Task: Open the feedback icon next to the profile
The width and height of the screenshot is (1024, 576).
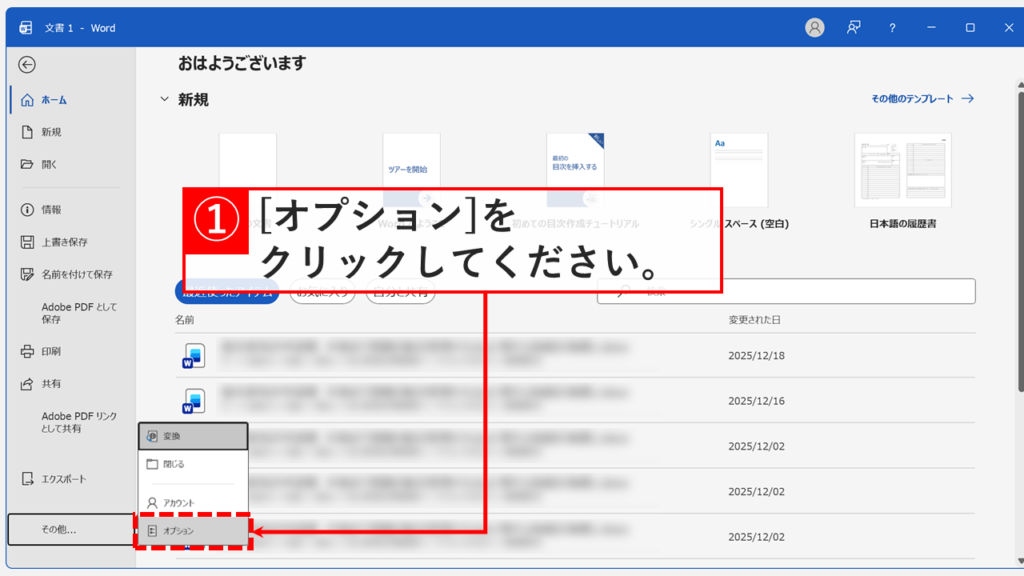Action: pos(852,29)
